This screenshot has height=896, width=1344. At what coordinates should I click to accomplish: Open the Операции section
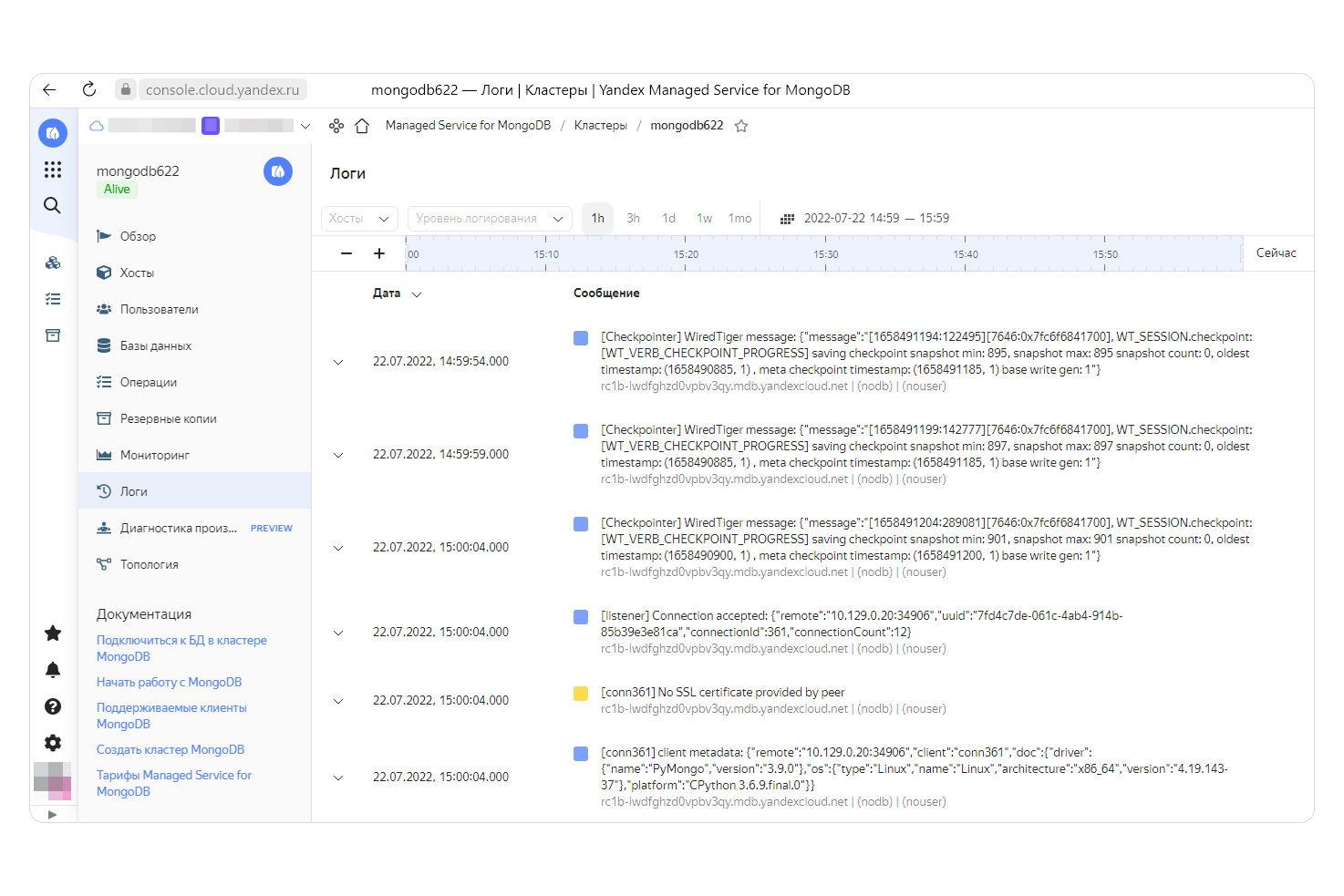194,382
